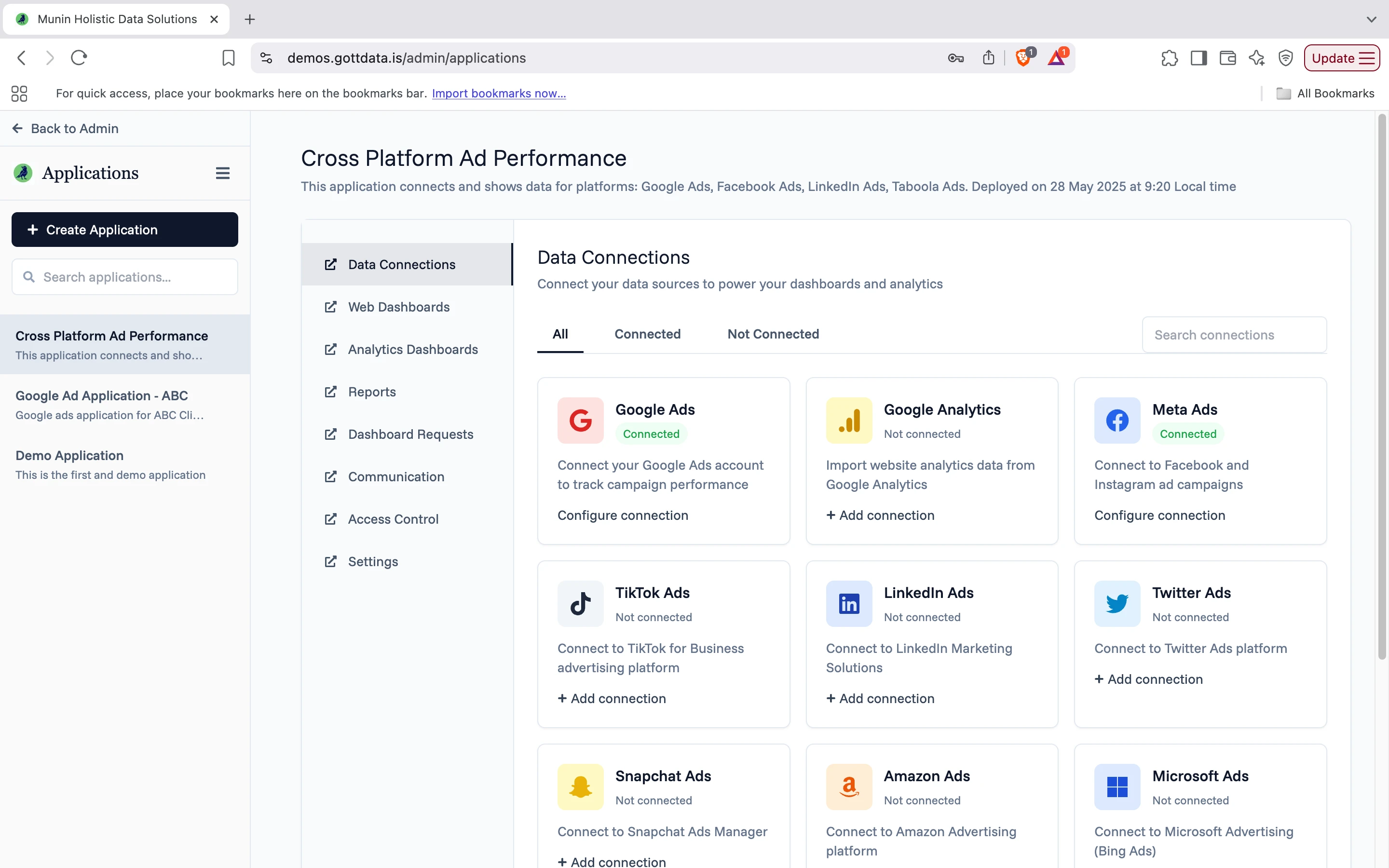Switch to the Not Connected filter tab

pyautogui.click(x=773, y=334)
